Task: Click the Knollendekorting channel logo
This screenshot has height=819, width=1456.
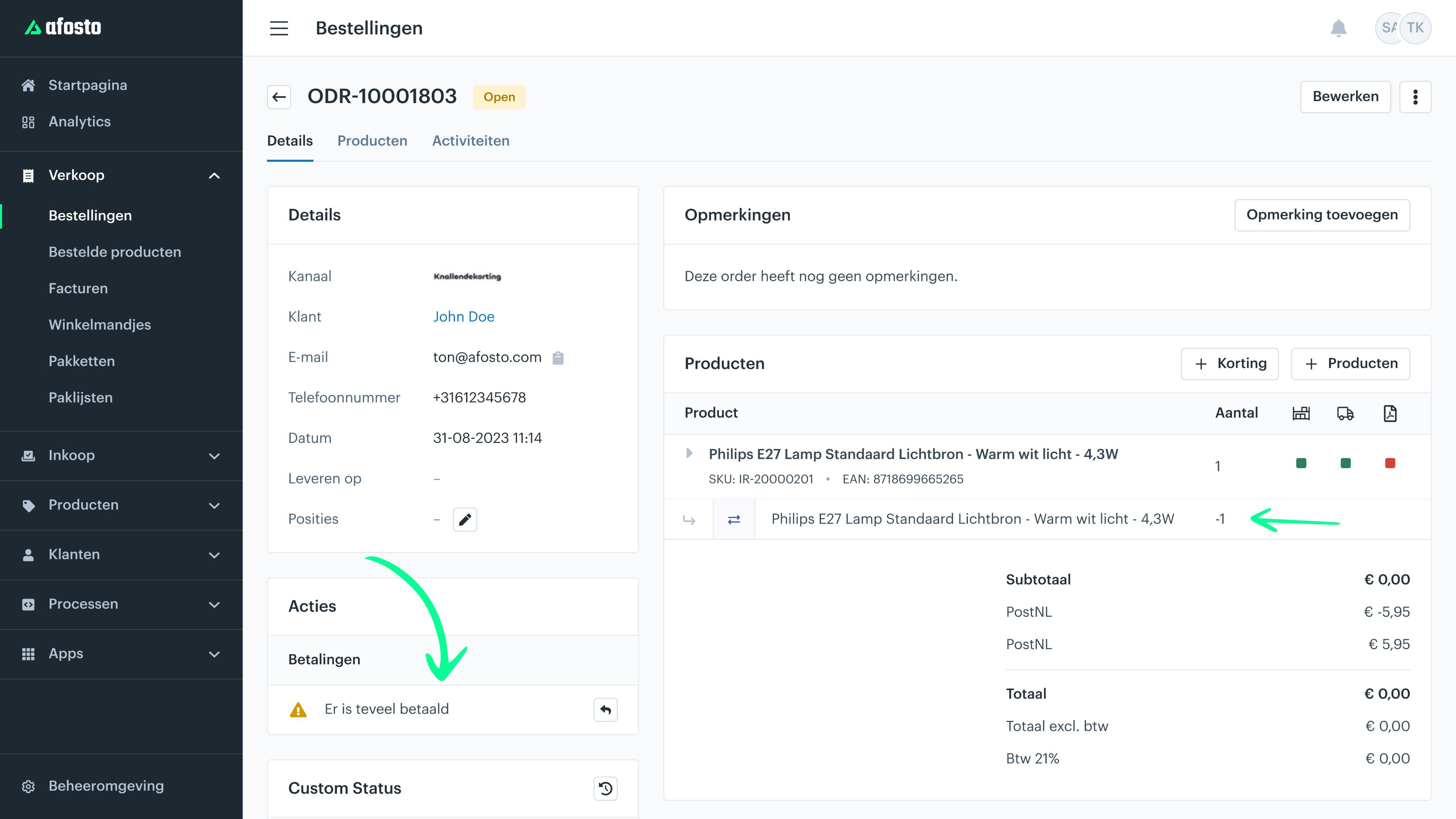Action: (467, 277)
